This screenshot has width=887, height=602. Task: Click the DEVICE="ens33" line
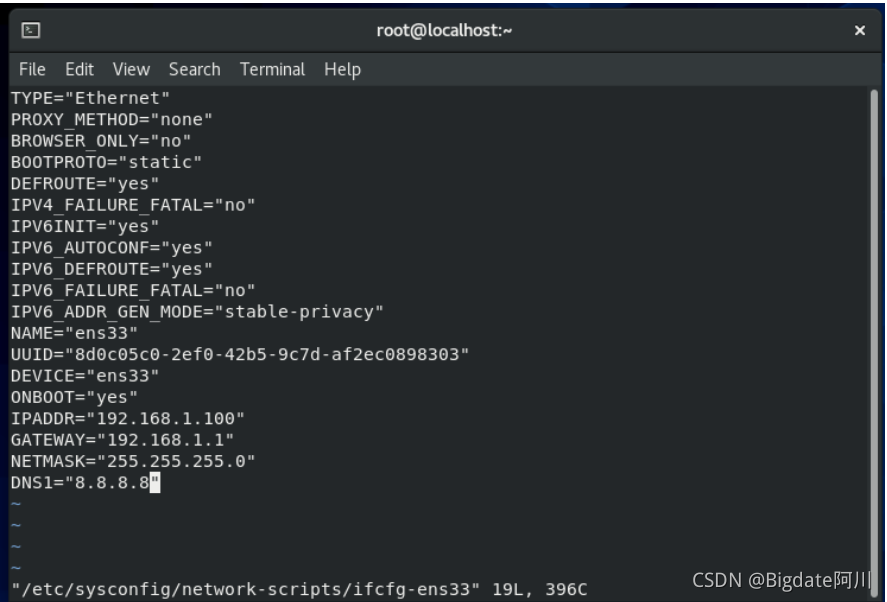(x=85, y=376)
